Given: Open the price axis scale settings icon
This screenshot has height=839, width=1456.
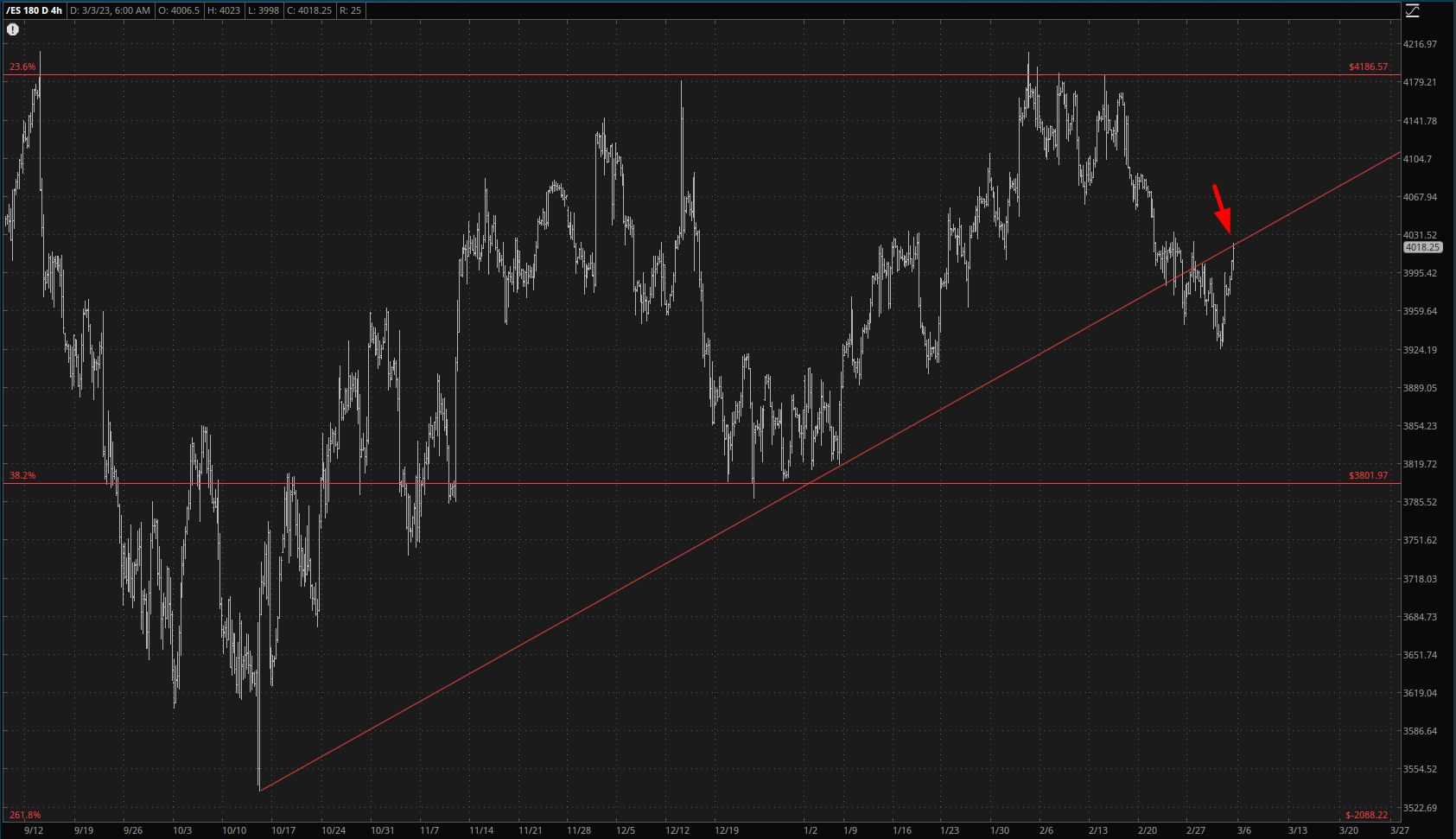Looking at the screenshot, I should (x=1412, y=10).
